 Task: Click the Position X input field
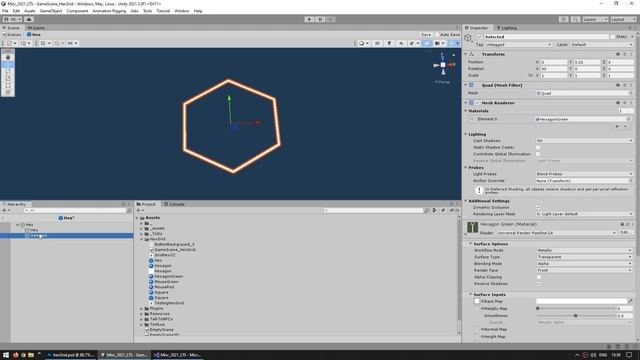pos(554,62)
